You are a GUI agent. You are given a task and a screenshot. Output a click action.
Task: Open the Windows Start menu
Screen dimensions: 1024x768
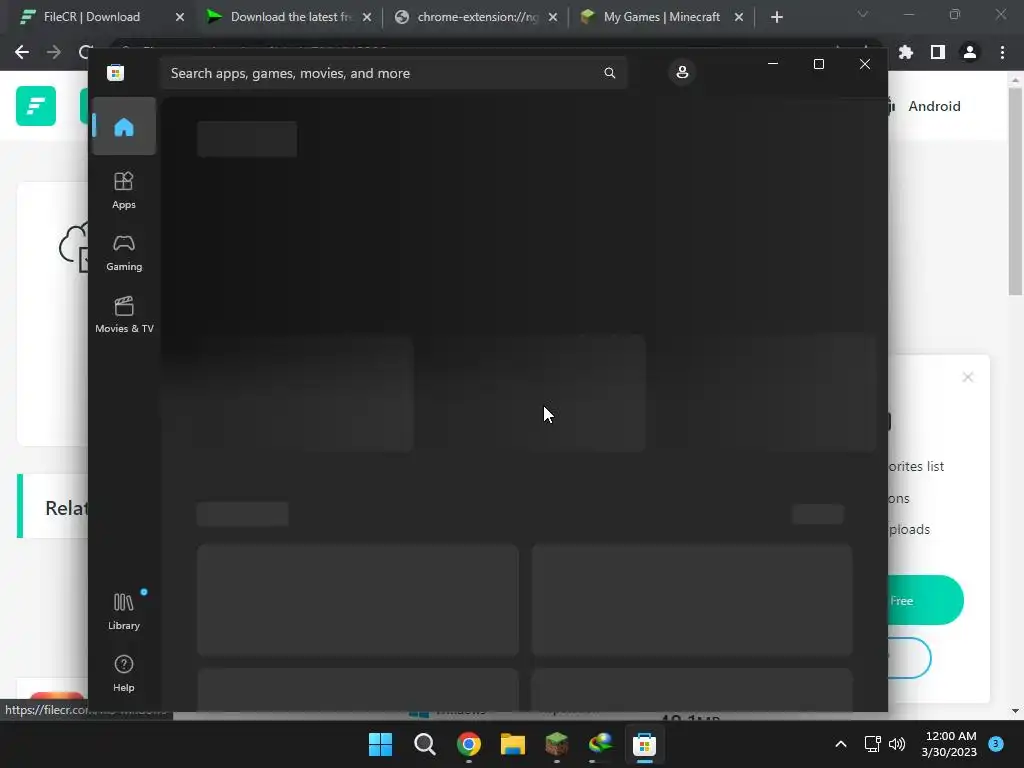point(380,744)
